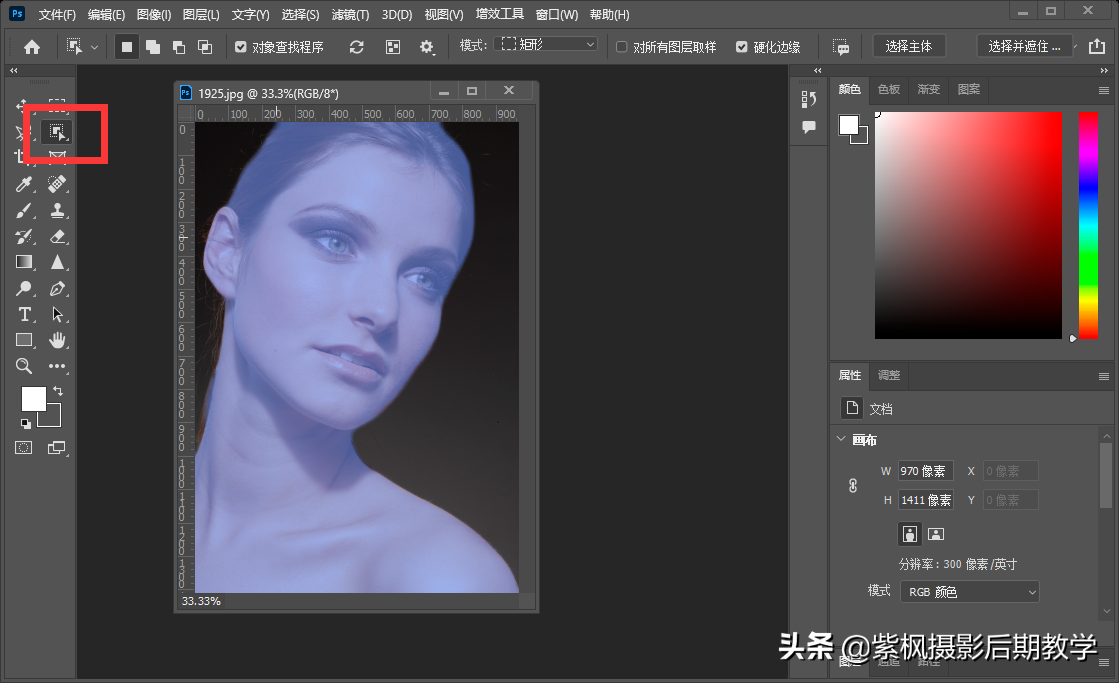The height and width of the screenshot is (683, 1119).
Task: Switch to the 调整 tab
Action: pyautogui.click(x=888, y=375)
